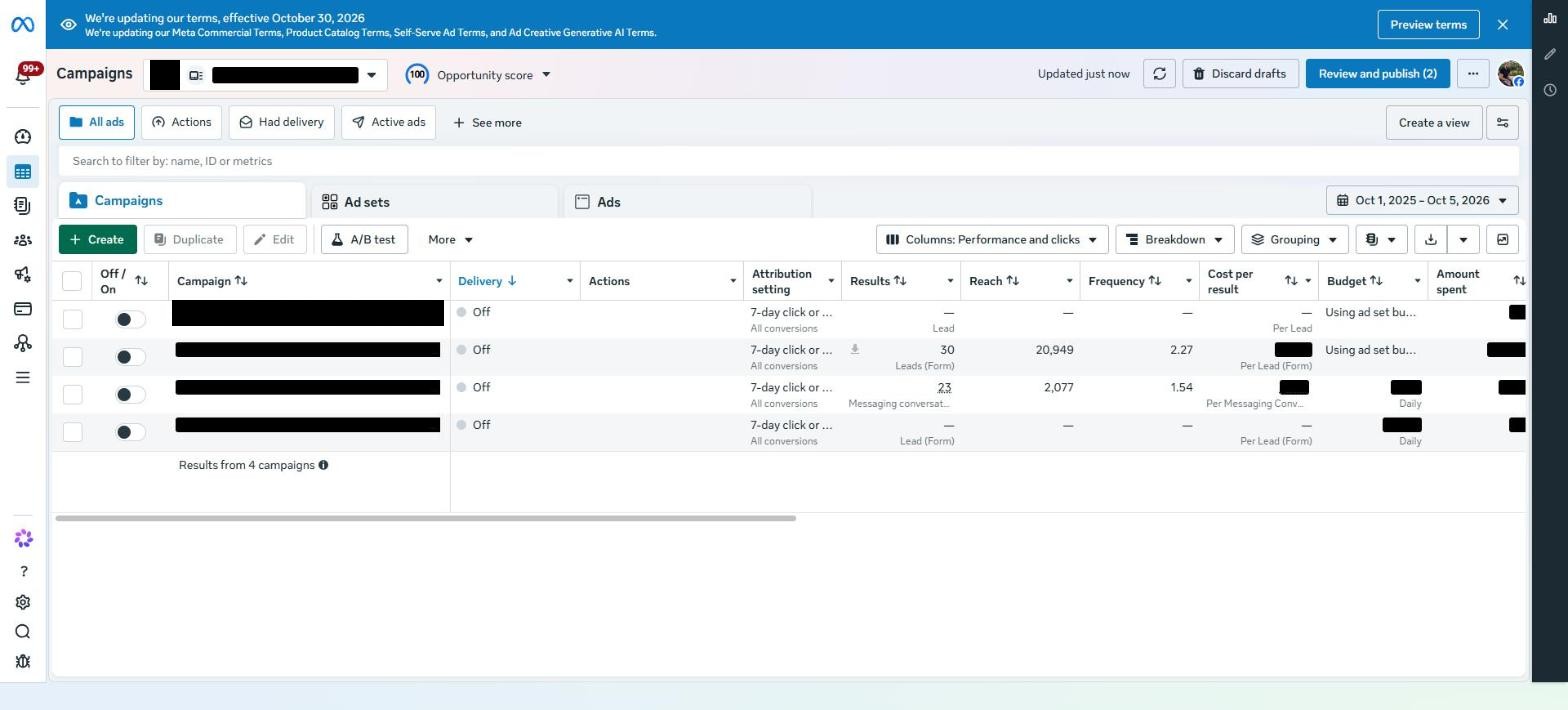The image size is (1568, 710).
Task: Open the filter settings sliders icon
Action: [1502, 123]
